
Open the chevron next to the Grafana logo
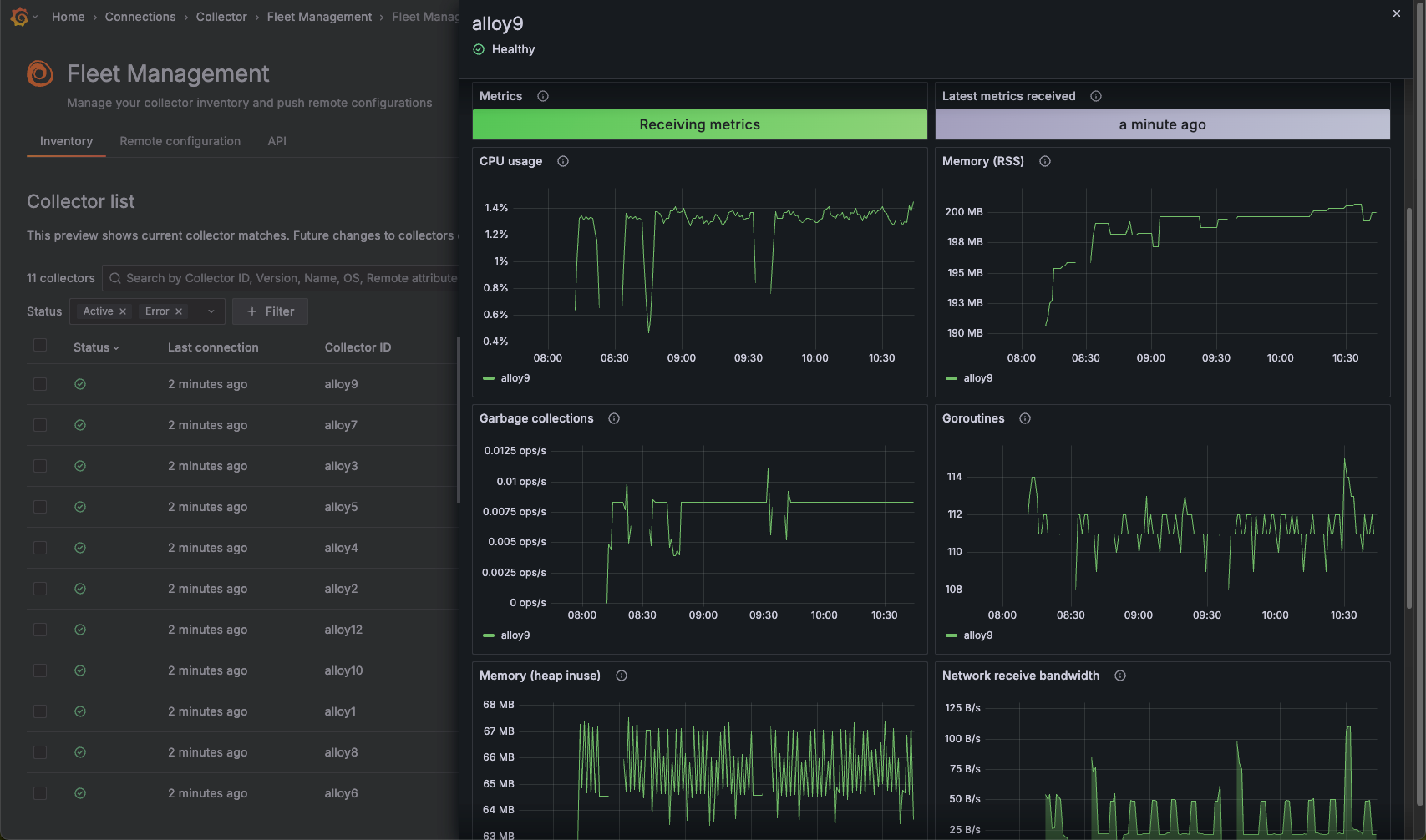pos(34,16)
